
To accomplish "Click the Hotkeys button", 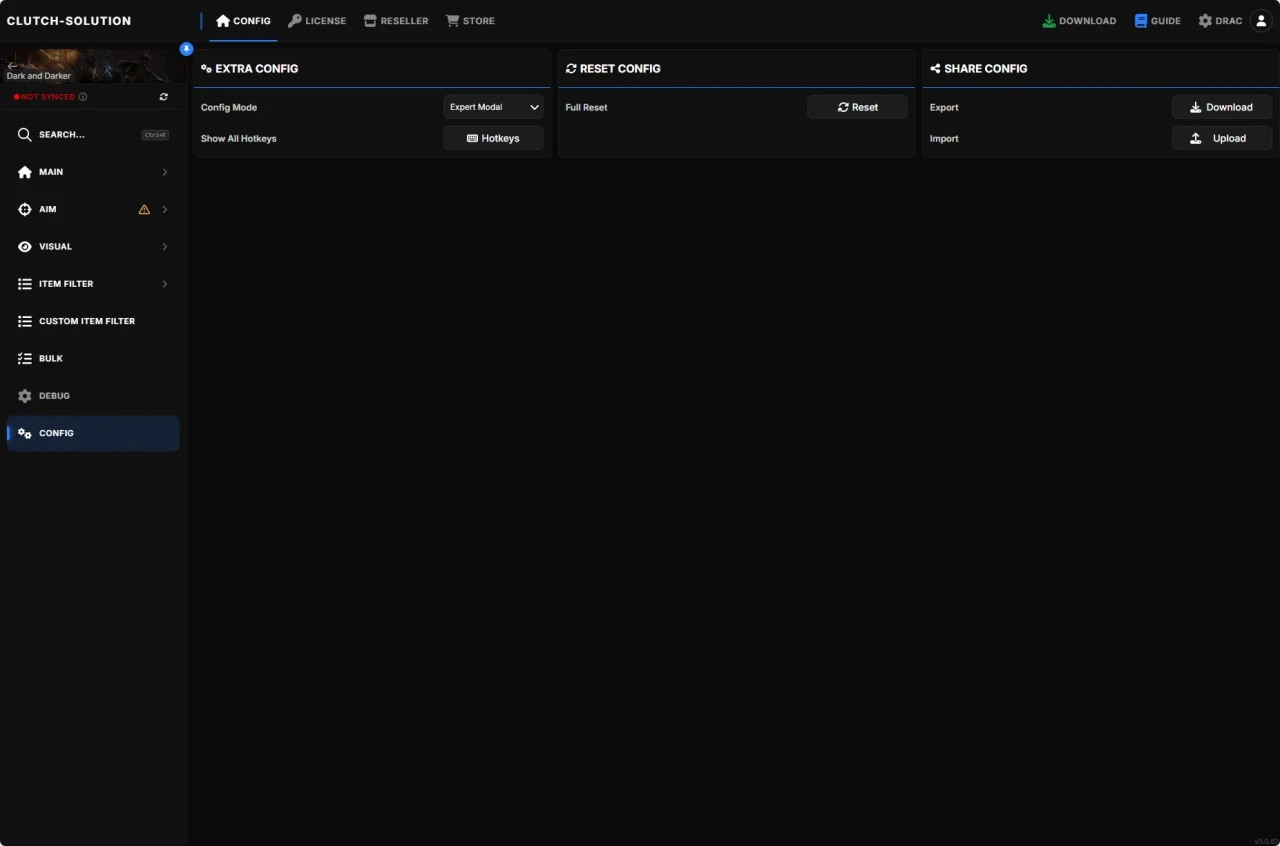I will [493, 138].
